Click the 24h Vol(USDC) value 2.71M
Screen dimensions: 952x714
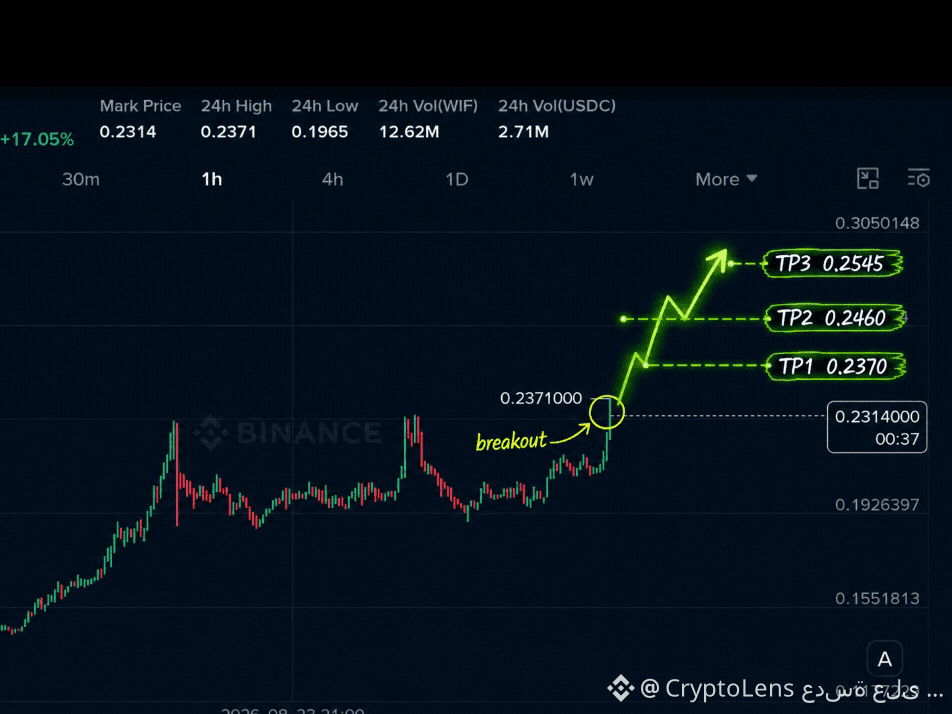pos(523,132)
